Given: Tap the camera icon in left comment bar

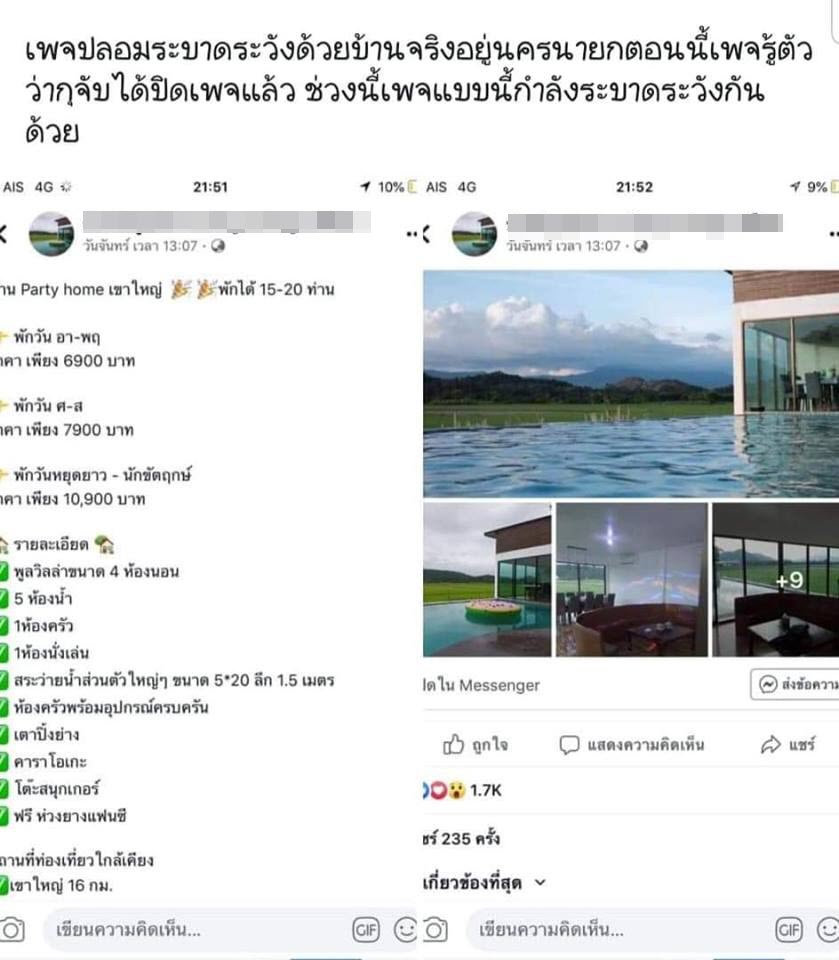Looking at the screenshot, I should coord(11,930).
